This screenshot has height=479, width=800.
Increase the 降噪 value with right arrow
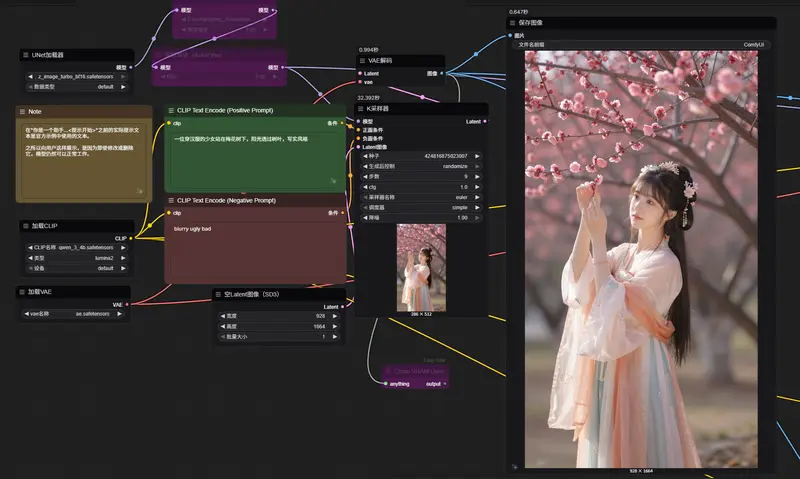(477, 218)
